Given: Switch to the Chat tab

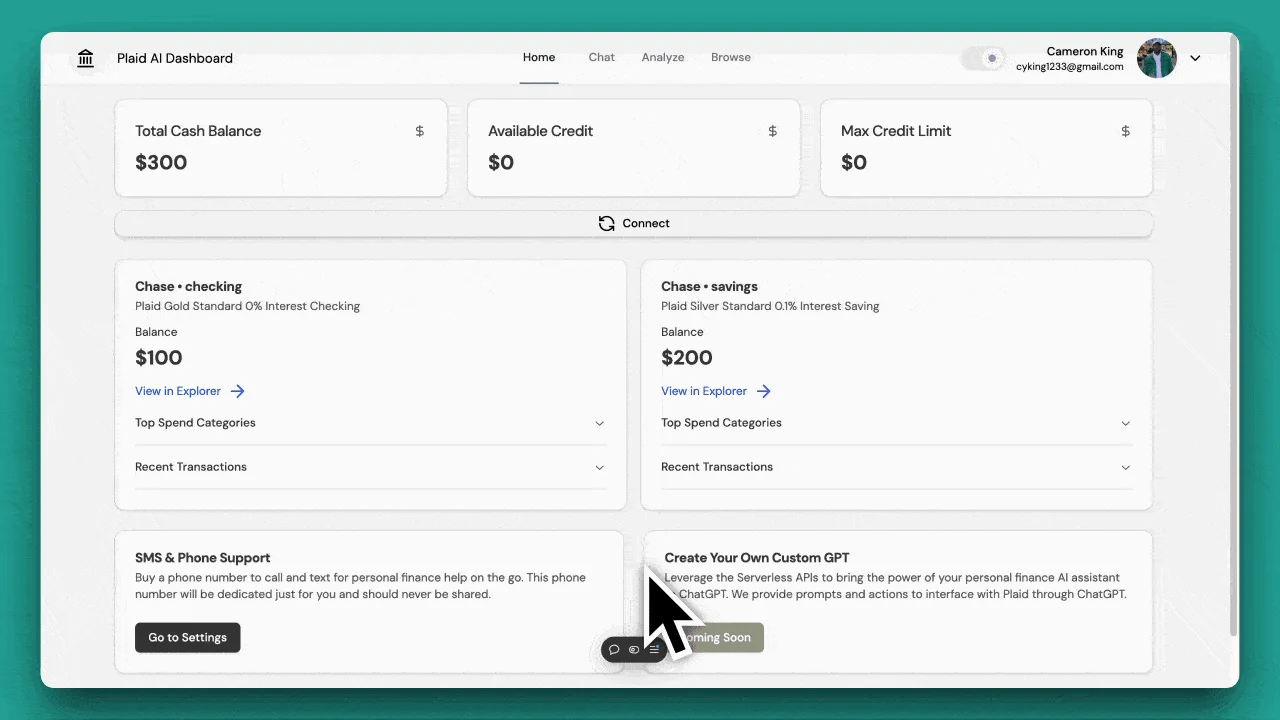Looking at the screenshot, I should click(x=602, y=58).
